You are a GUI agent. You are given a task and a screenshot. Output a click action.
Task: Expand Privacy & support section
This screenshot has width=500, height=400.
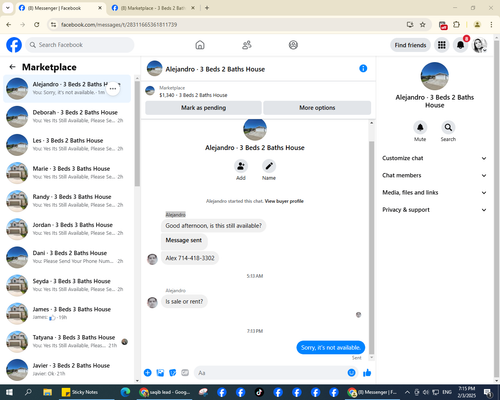(434, 210)
